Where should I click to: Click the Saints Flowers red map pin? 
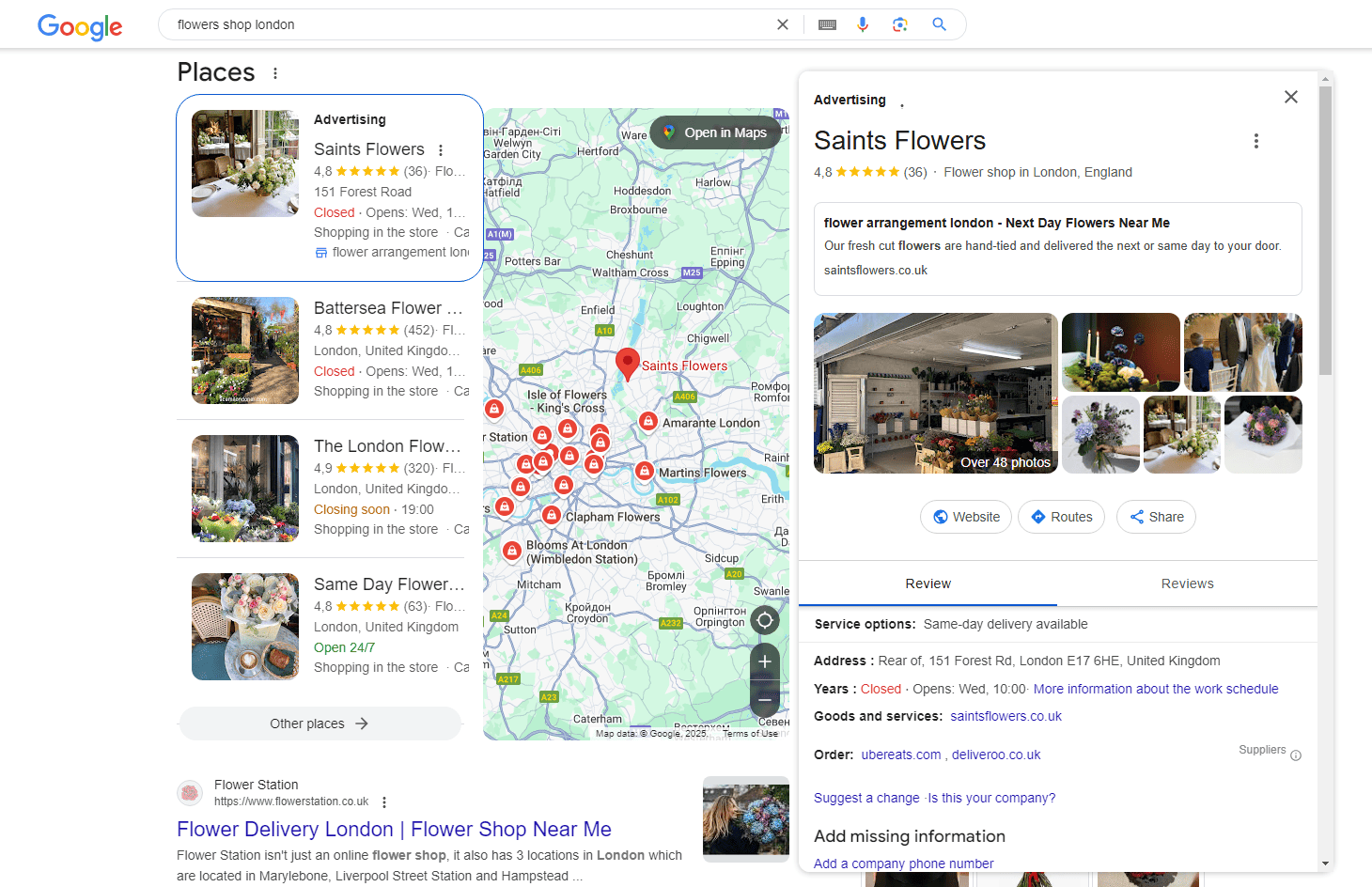pos(627,364)
